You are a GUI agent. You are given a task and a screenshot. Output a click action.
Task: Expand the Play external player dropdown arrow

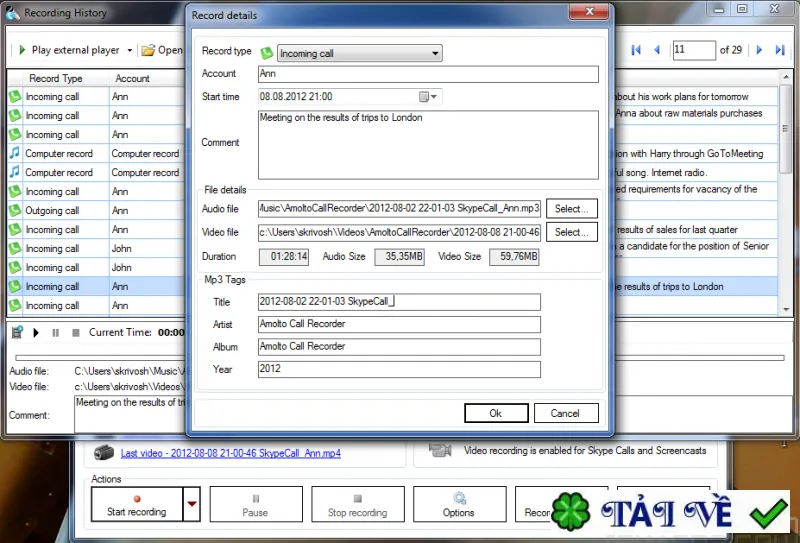point(130,50)
